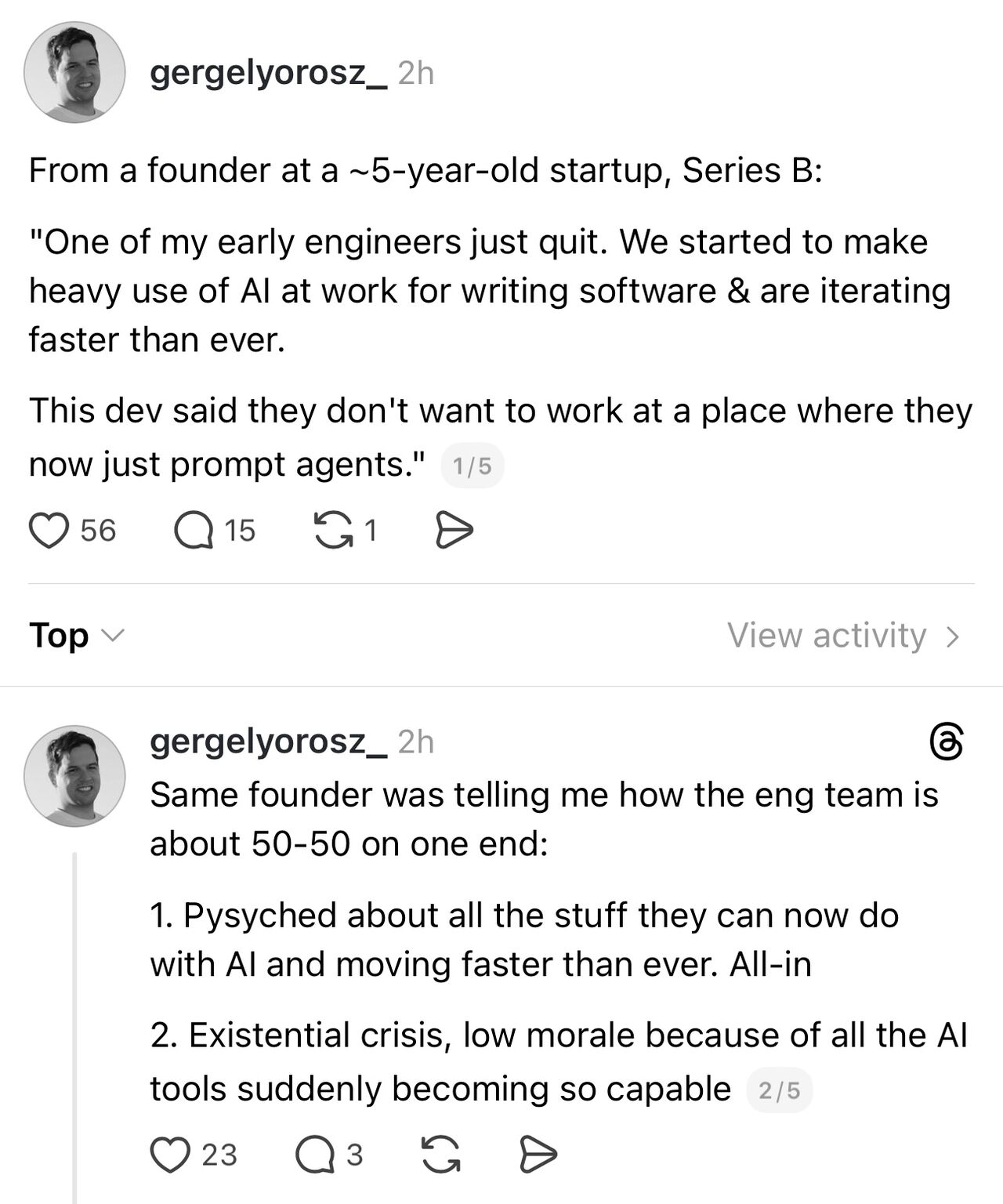
Task: Repost the second post
Action: (x=441, y=1155)
